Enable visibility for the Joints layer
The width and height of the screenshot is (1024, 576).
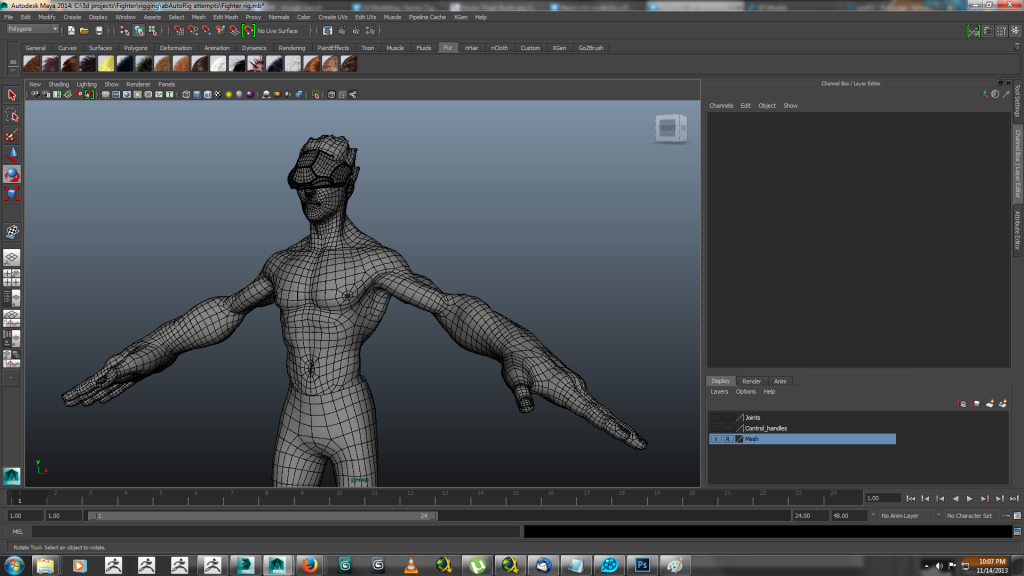coord(714,417)
